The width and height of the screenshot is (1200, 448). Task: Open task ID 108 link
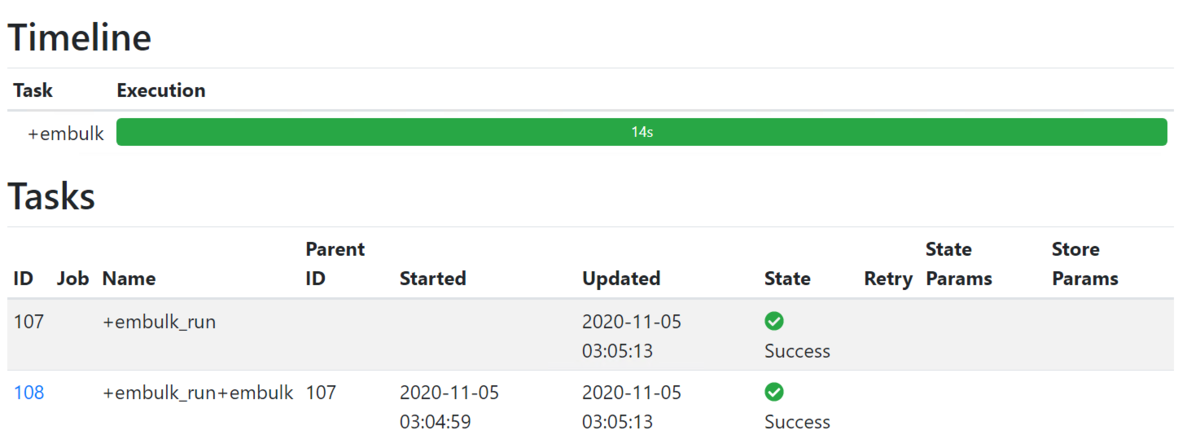(x=29, y=393)
